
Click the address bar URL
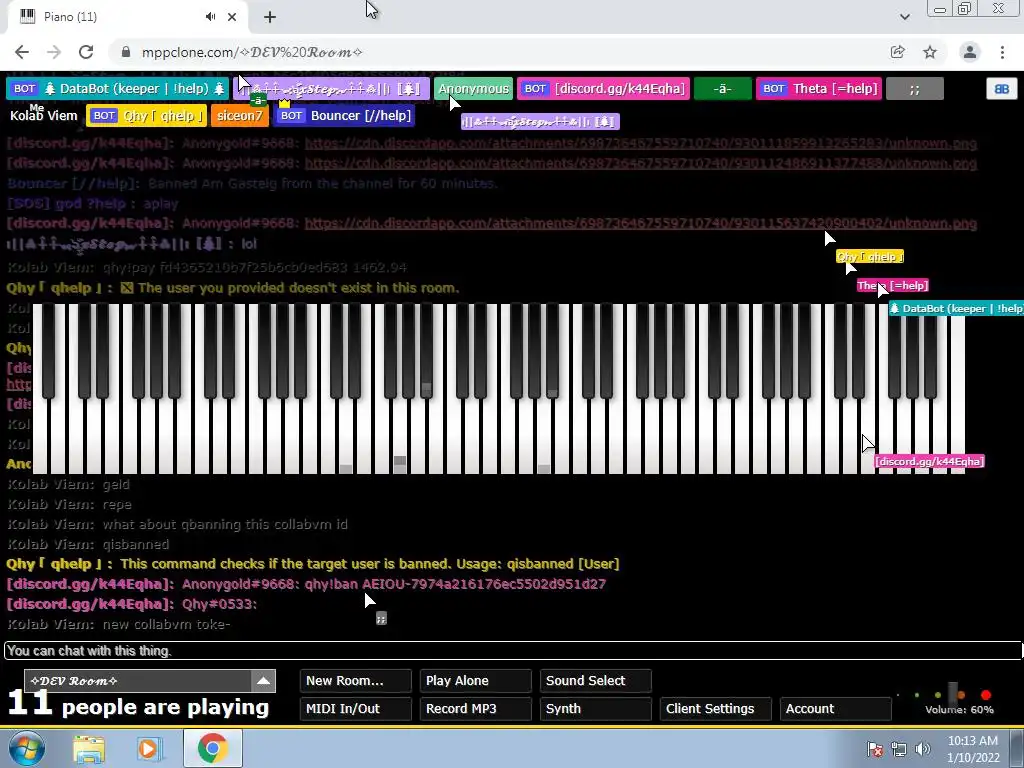pyautogui.click(x=252, y=52)
